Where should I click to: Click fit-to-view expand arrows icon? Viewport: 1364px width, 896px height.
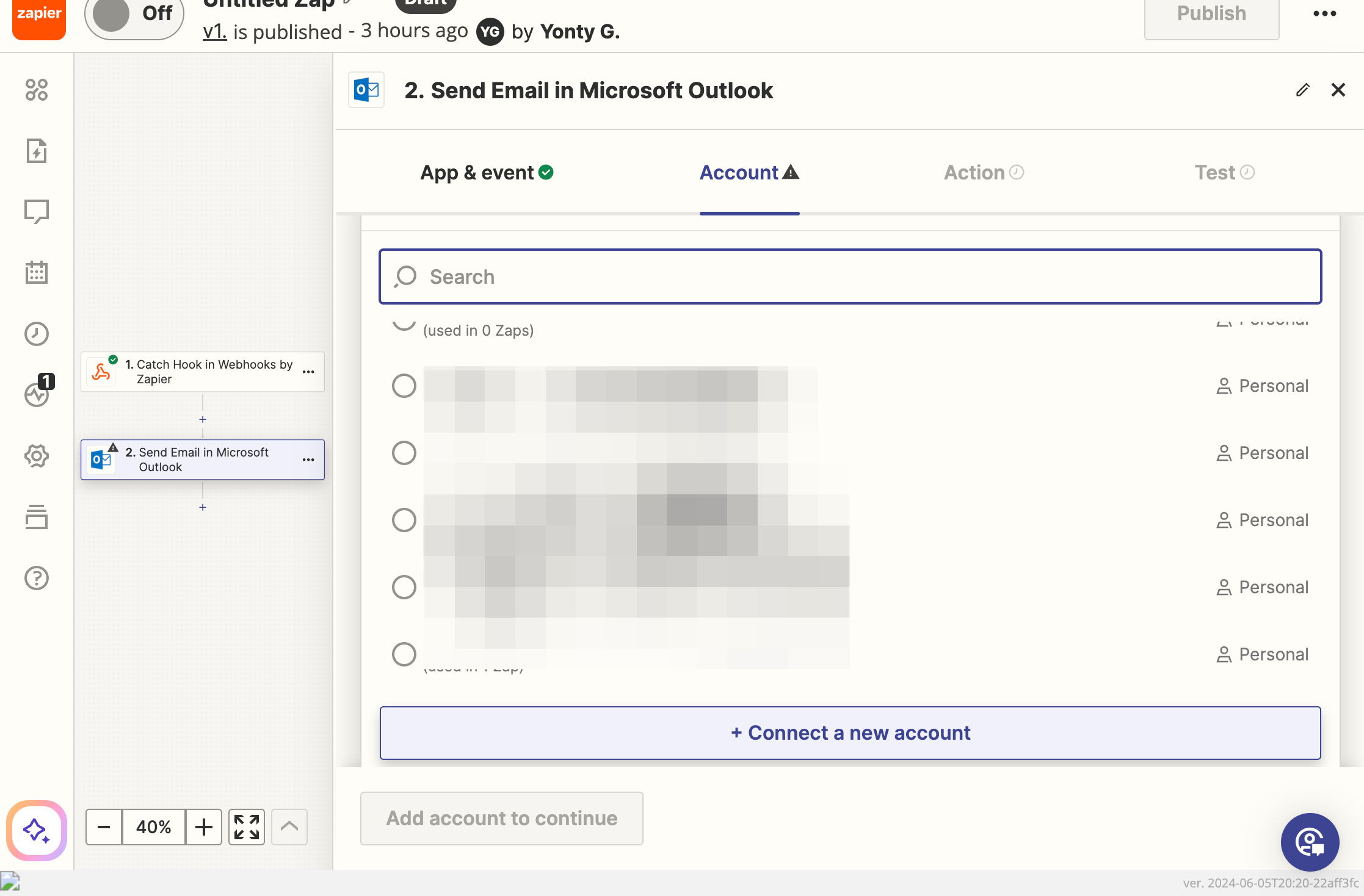[246, 827]
